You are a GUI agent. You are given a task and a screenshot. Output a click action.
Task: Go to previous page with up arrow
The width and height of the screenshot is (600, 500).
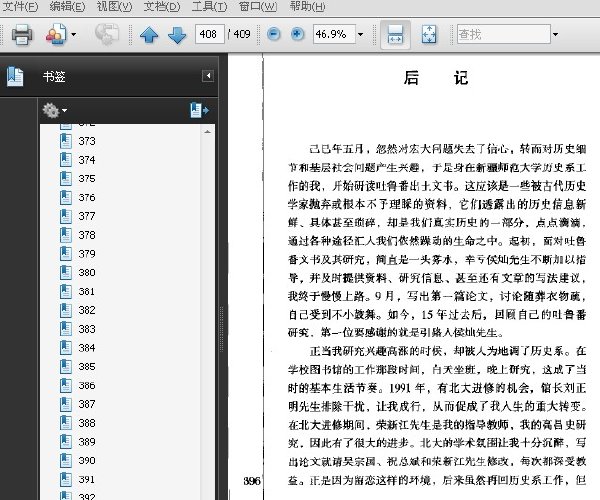pyautogui.click(x=149, y=35)
